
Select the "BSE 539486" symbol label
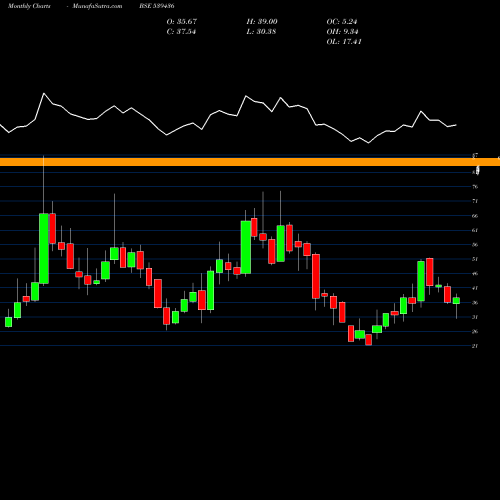157,6
